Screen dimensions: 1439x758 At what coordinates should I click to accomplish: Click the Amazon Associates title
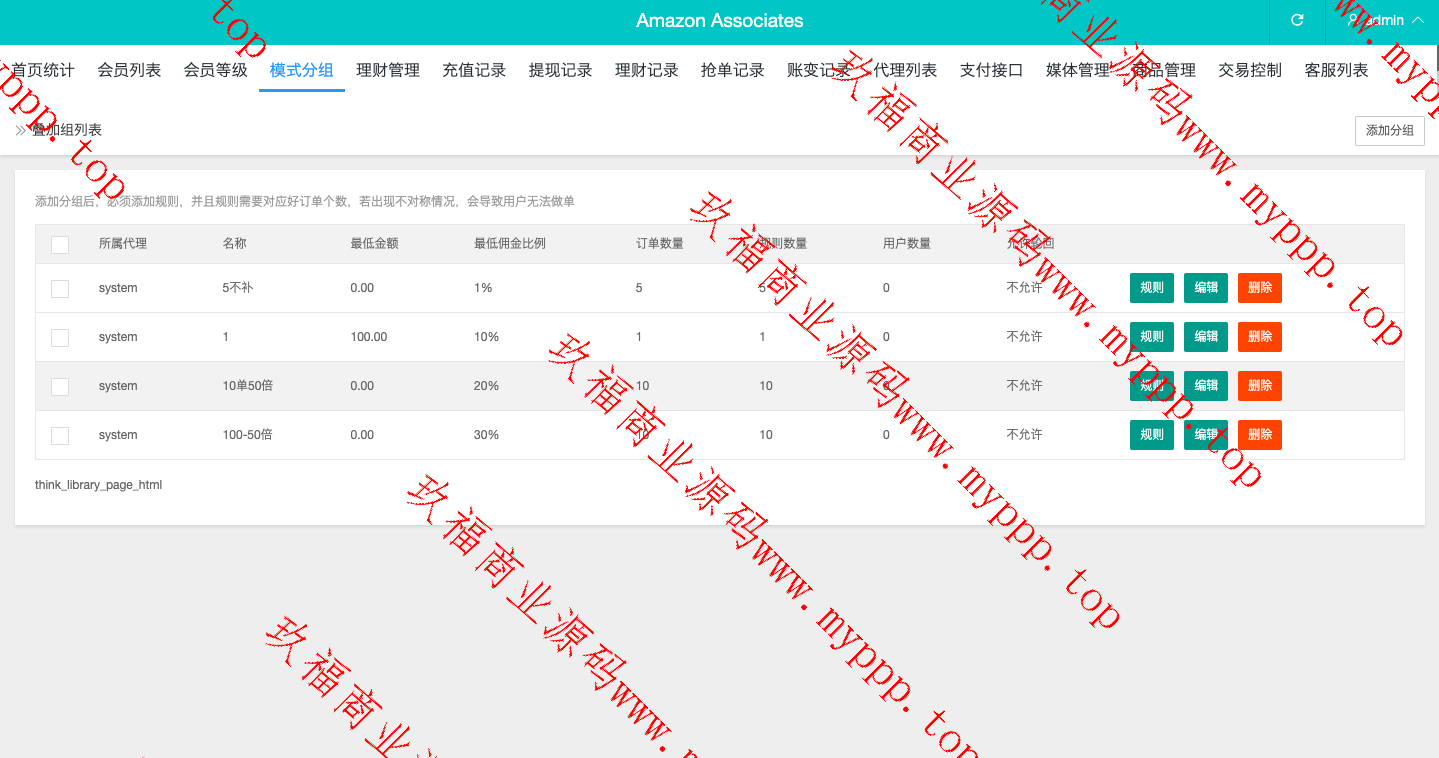click(719, 21)
